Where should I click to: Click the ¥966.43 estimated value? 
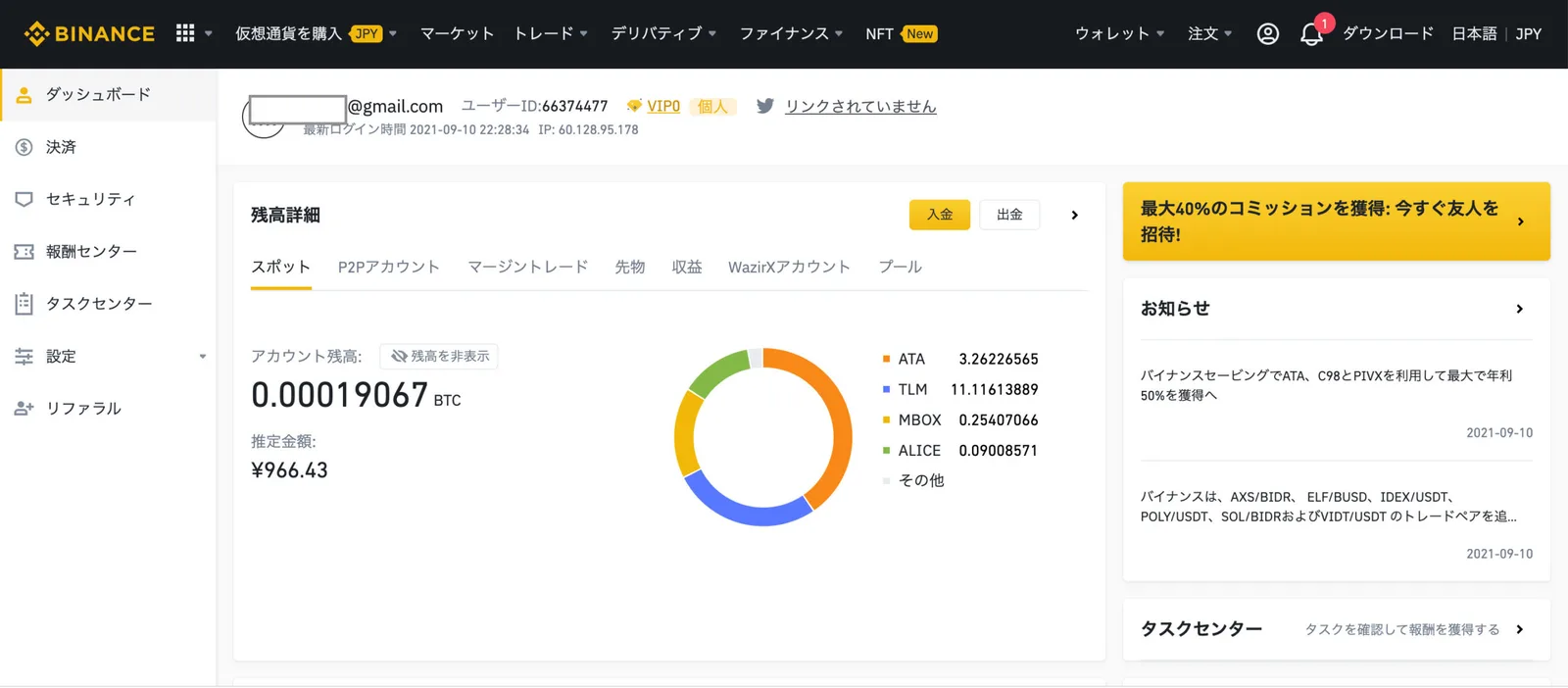tap(289, 470)
